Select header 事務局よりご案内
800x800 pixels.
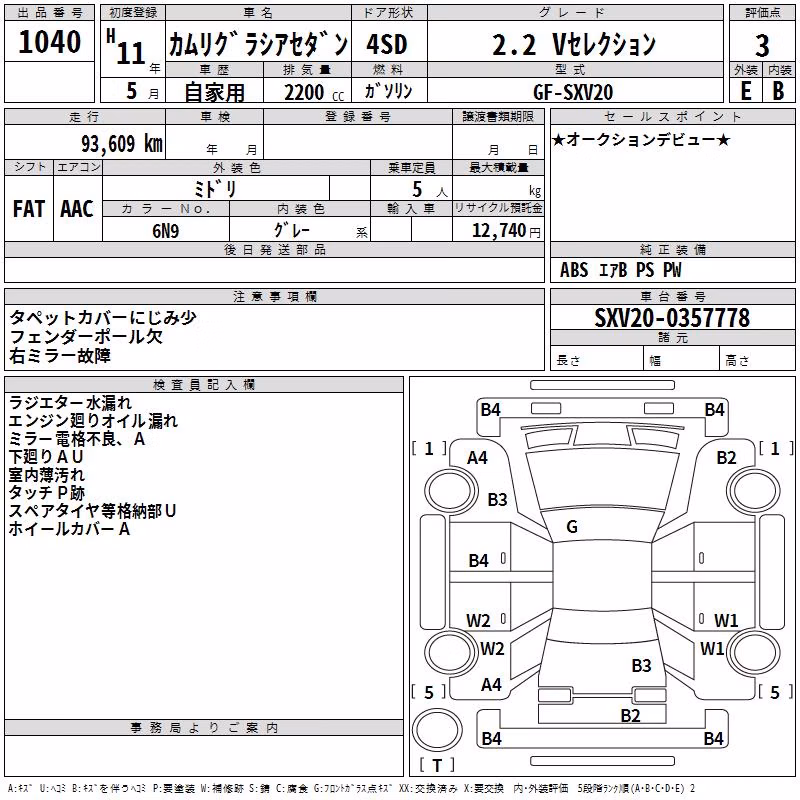[204, 728]
